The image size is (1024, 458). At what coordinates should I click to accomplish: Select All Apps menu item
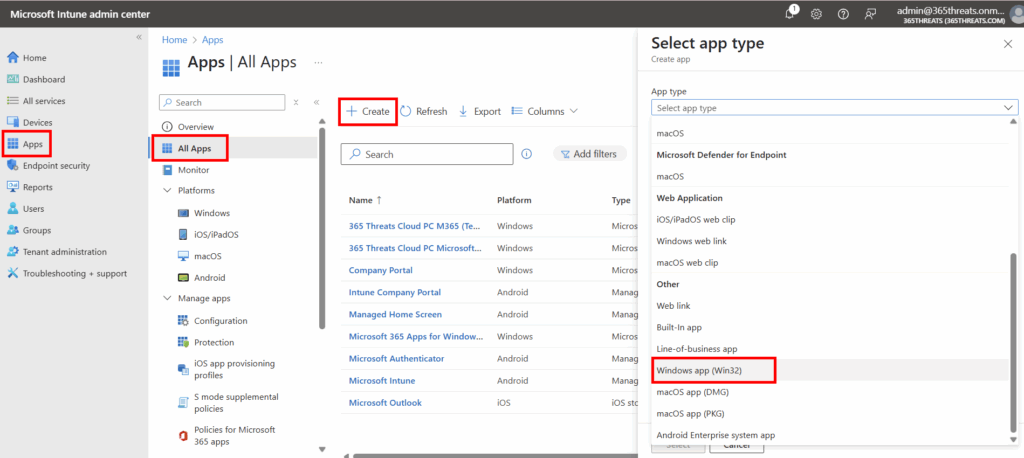(195, 148)
